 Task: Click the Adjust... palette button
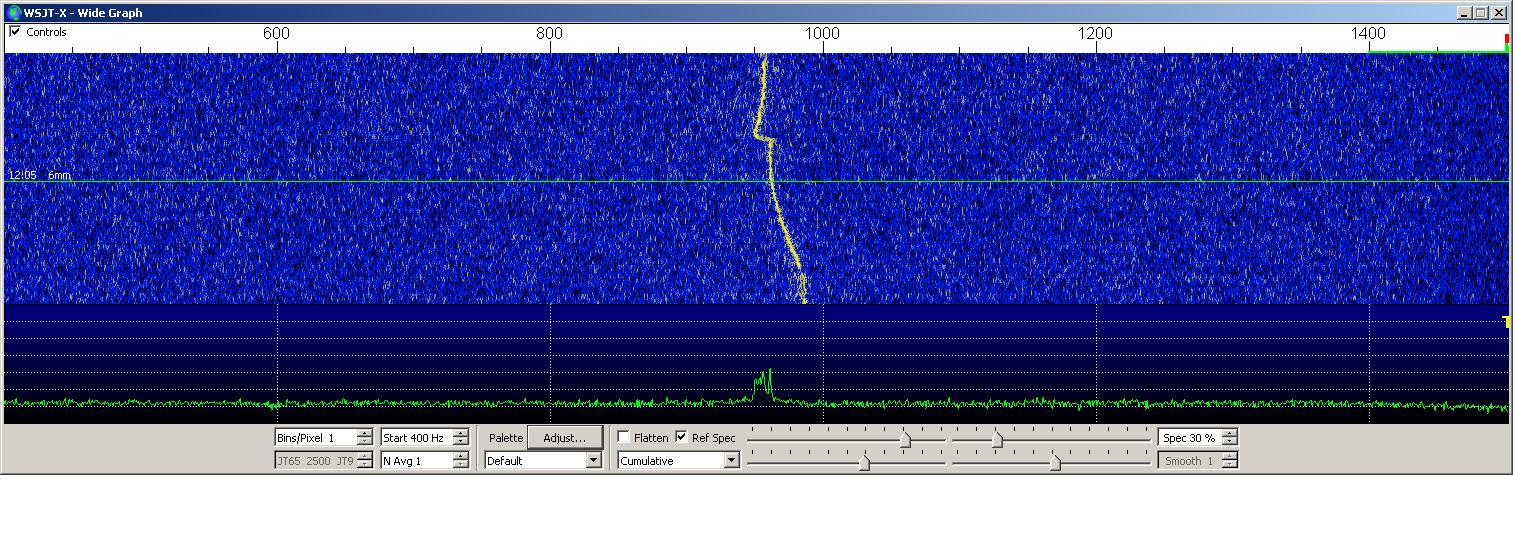(565, 438)
